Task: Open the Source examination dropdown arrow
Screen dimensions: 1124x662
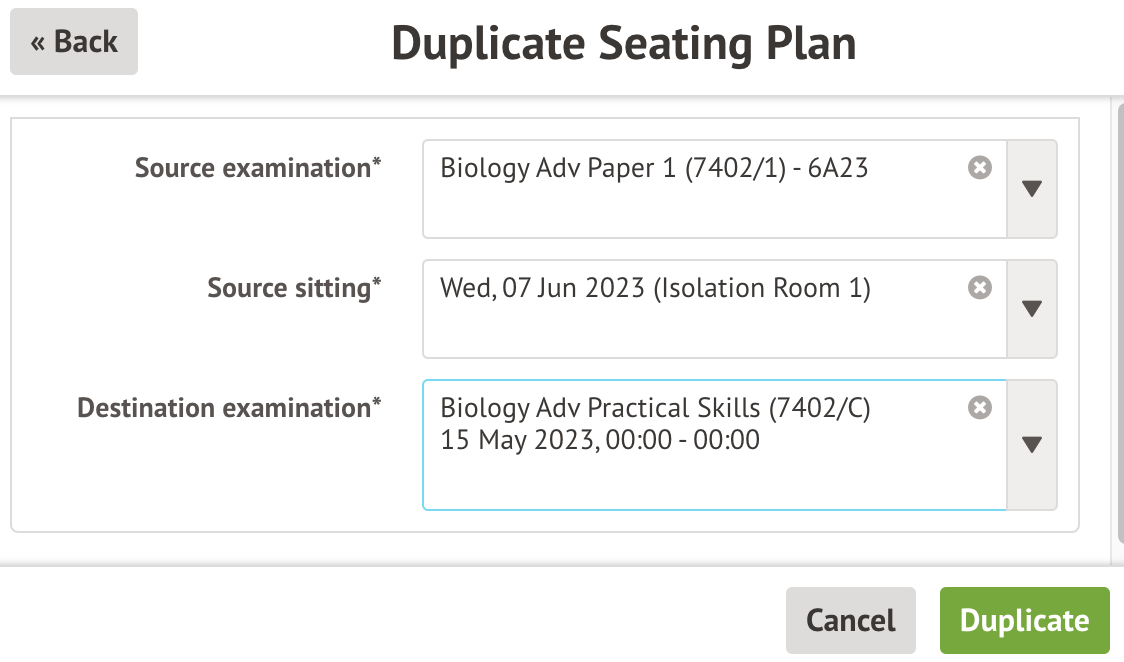Action: tap(1032, 188)
